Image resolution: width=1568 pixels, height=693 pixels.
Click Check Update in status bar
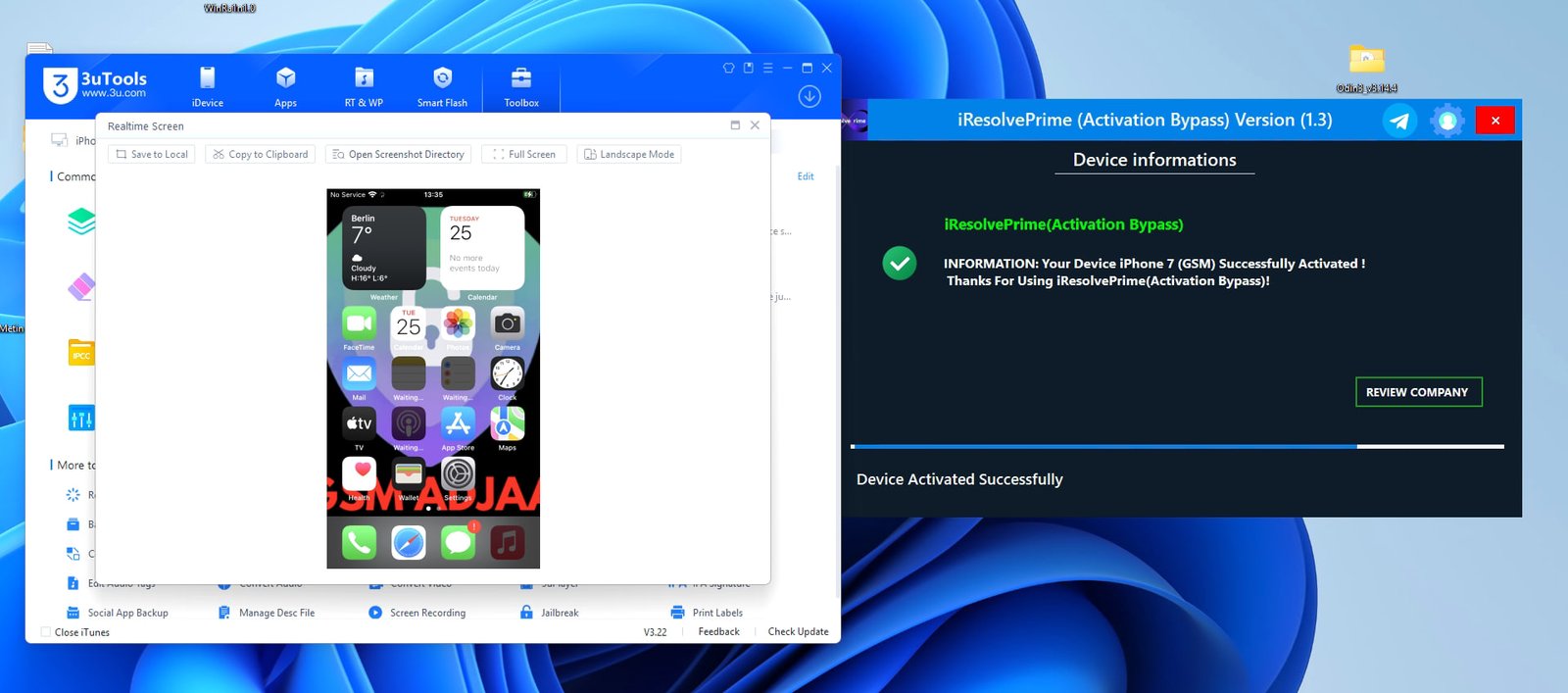[x=798, y=632]
